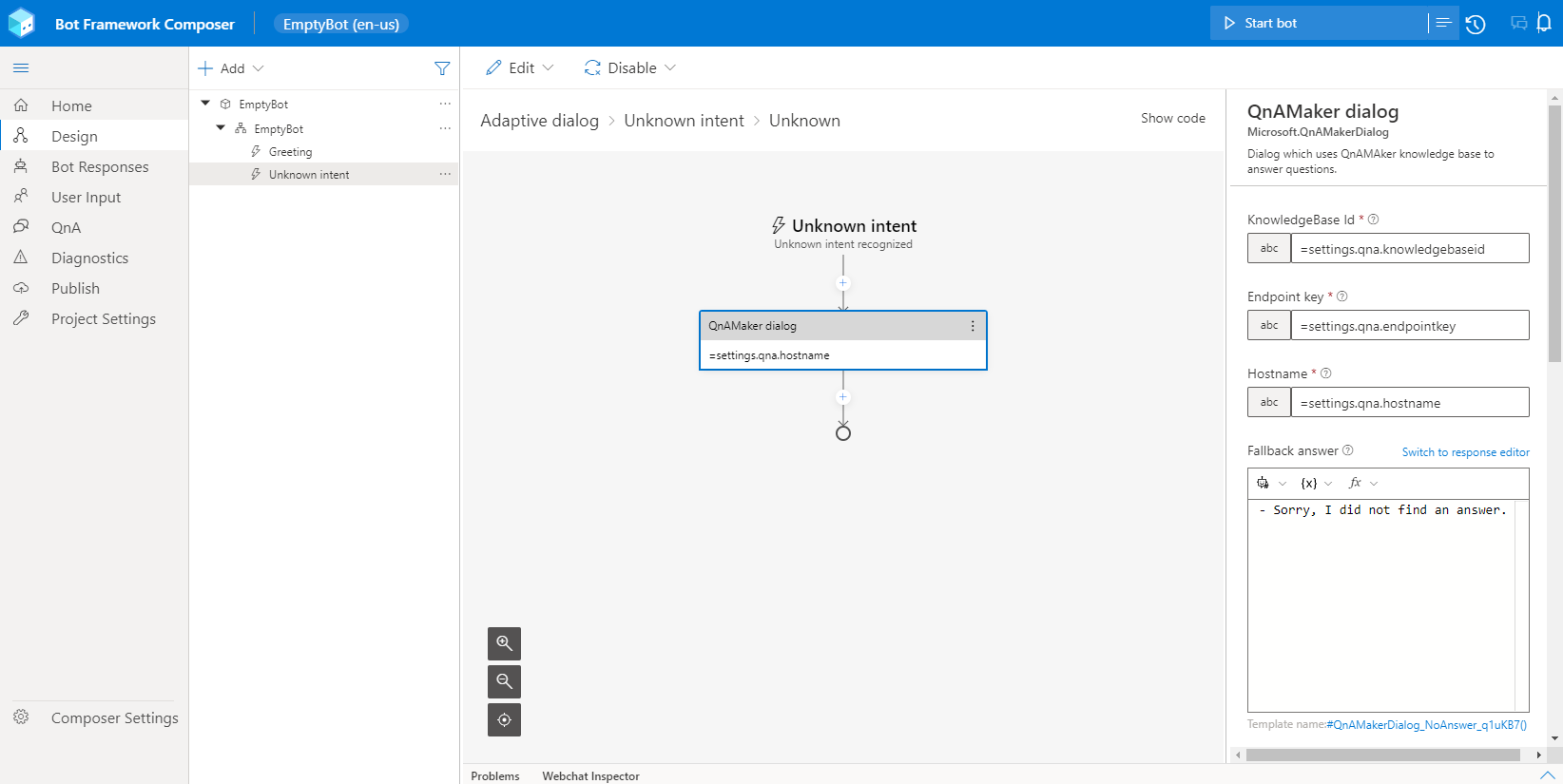
Task: Toggle the left navigation hamburger menu
Action: (x=21, y=68)
